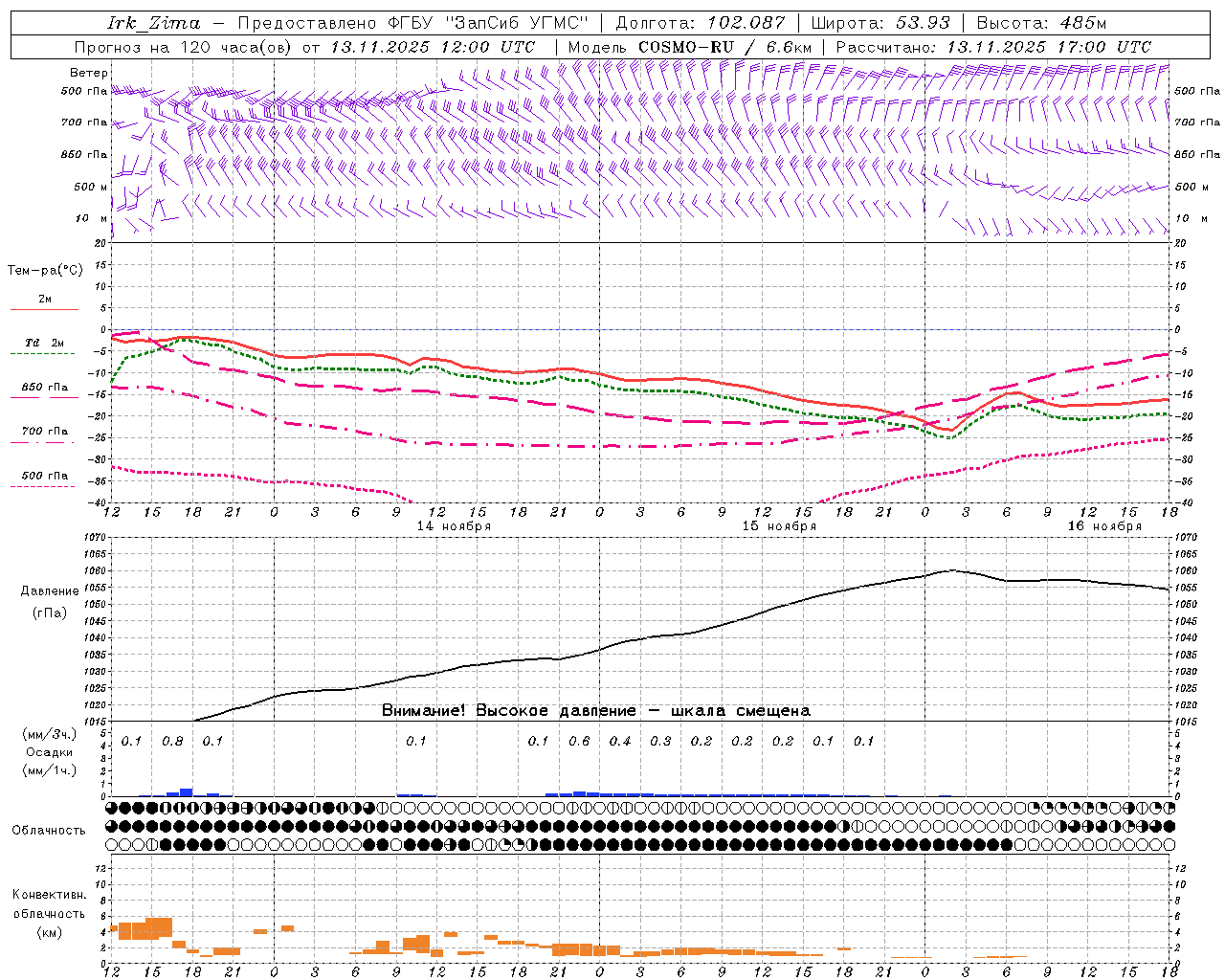Click the 15 ноября date label

coord(779,526)
